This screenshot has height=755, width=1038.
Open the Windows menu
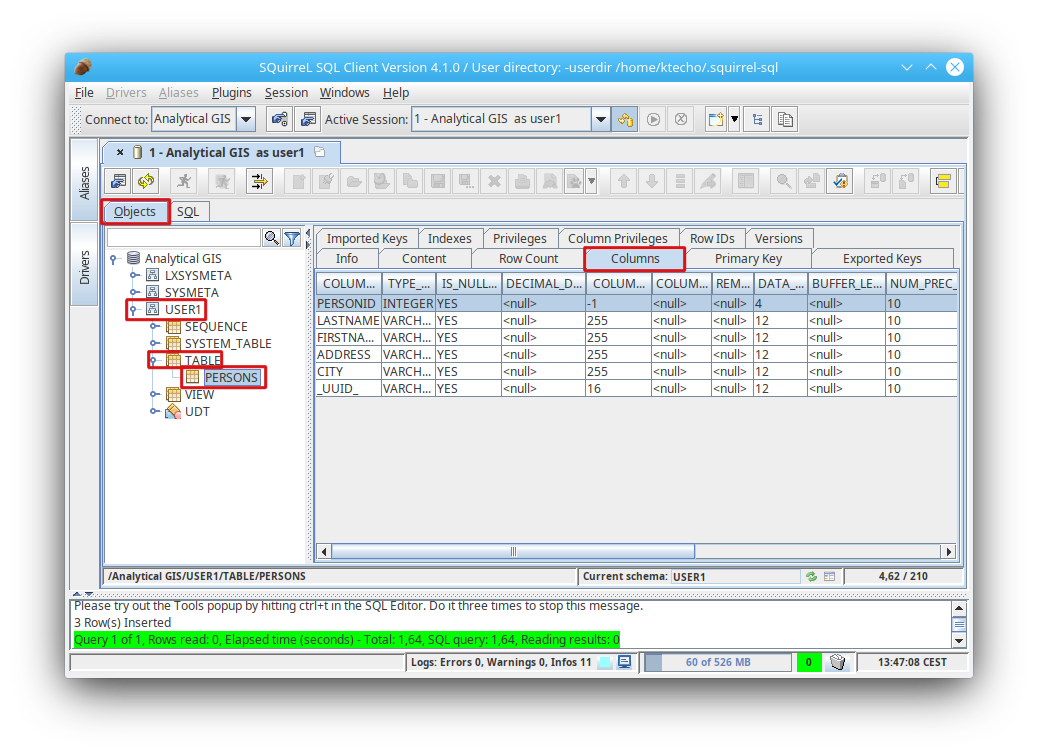pos(344,93)
